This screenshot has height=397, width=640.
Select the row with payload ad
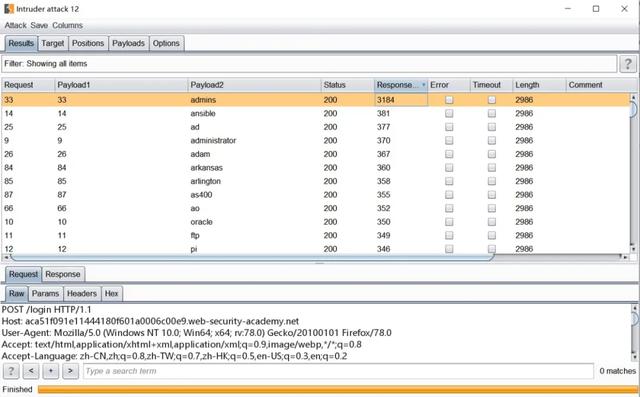click(x=316, y=127)
